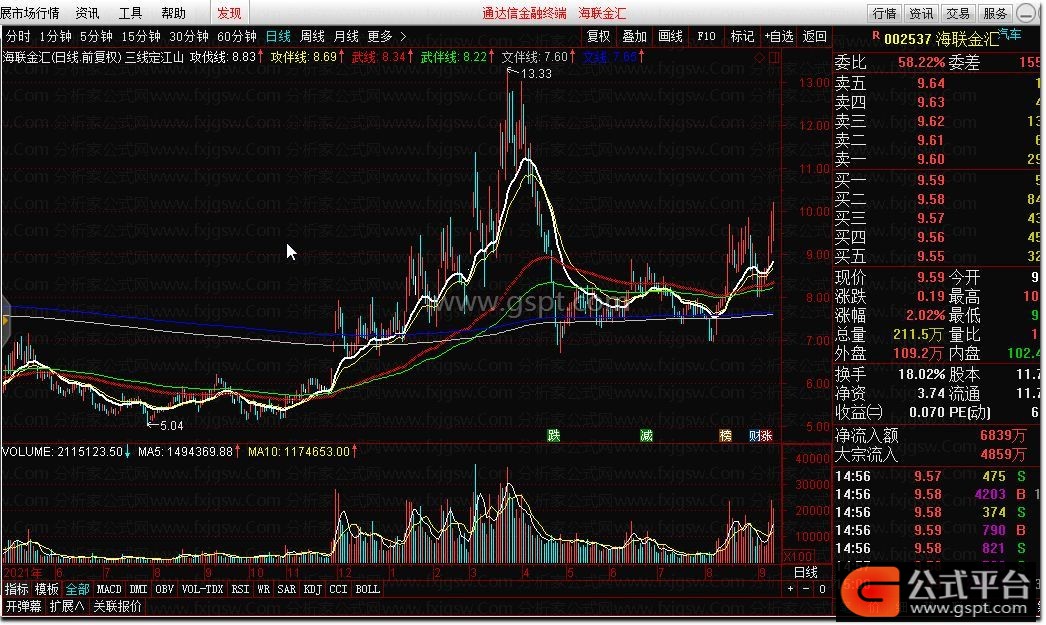Add stock via +自选 button
Screen dimensions: 1046x625
pos(778,36)
